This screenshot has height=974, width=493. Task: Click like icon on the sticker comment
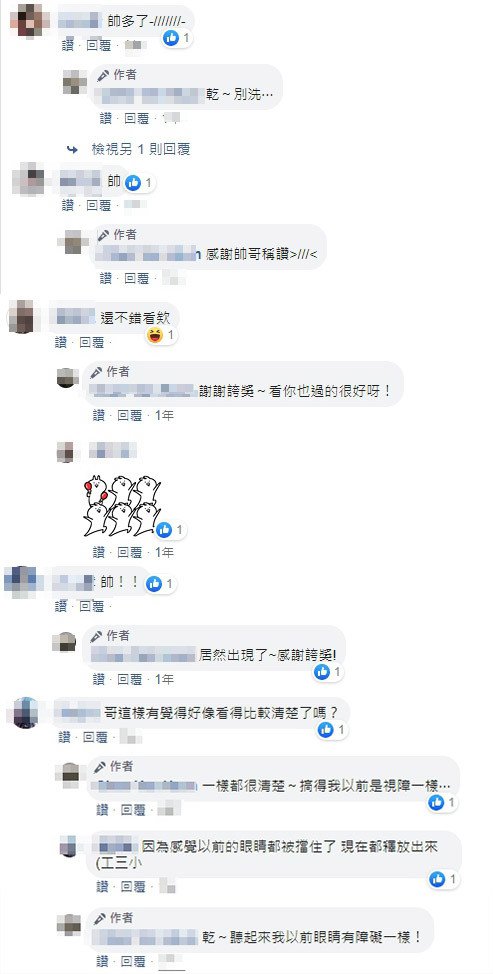[164, 530]
